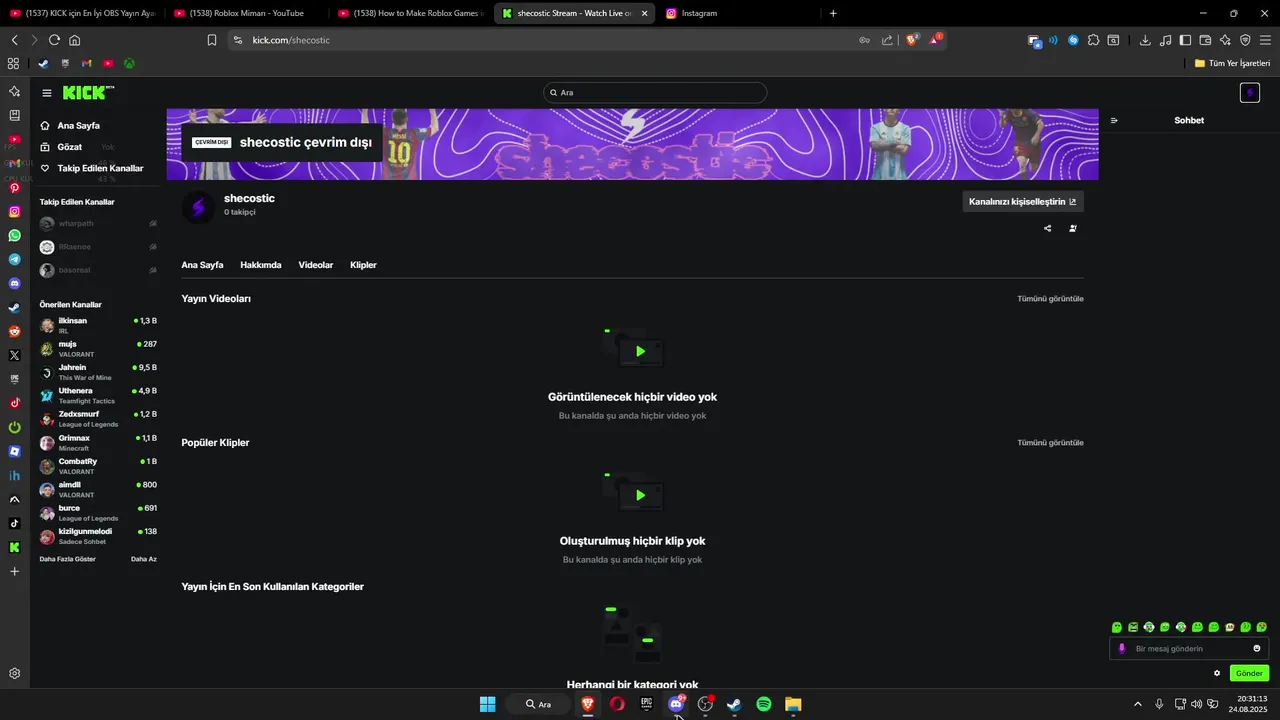Open the browser main menu
Viewport: 1280px width, 720px height.
click(x=1265, y=40)
